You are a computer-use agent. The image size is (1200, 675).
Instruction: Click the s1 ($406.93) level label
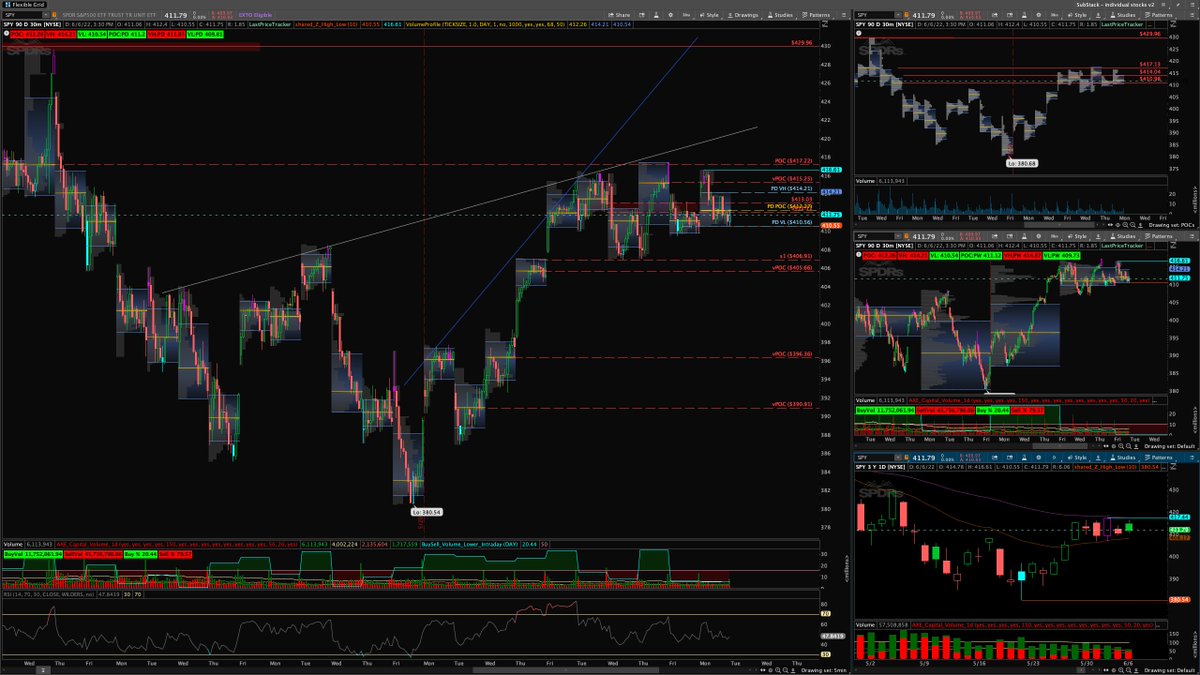click(795, 257)
